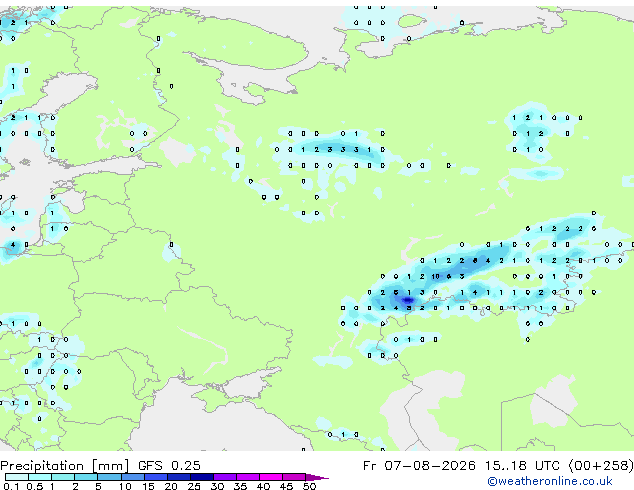The image size is (634, 490).
Task: Select the 2–5 mm legend swatch
Action: [86, 477]
